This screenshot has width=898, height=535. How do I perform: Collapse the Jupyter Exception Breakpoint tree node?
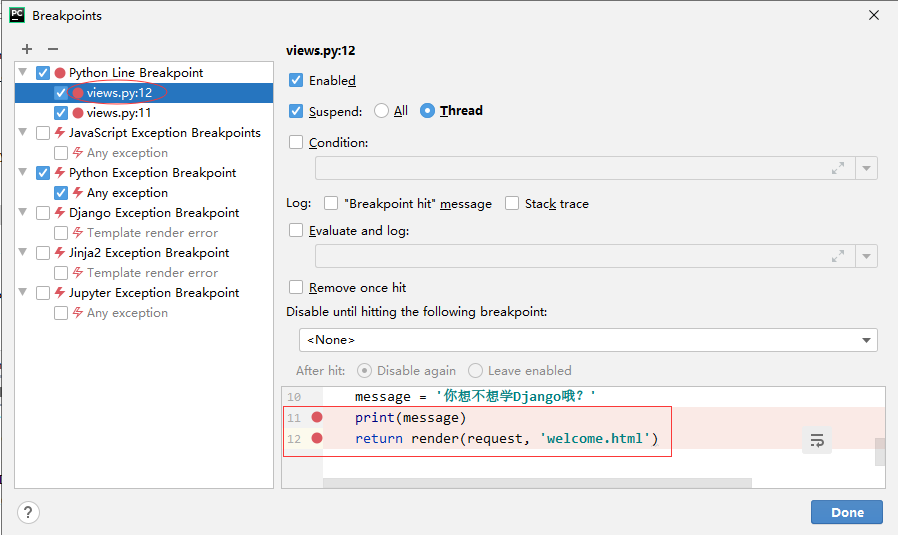[x=23, y=292]
